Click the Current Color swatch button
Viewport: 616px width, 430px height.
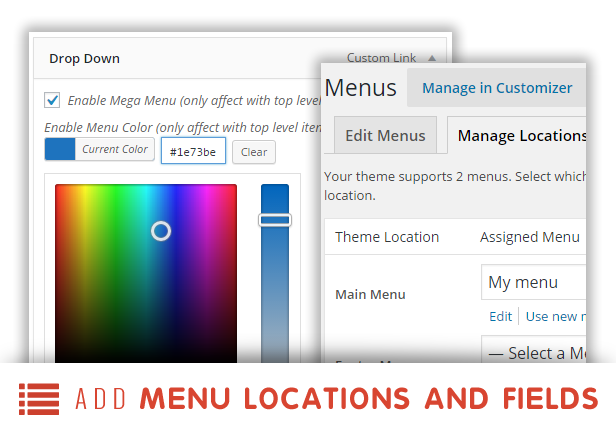[x=99, y=149]
